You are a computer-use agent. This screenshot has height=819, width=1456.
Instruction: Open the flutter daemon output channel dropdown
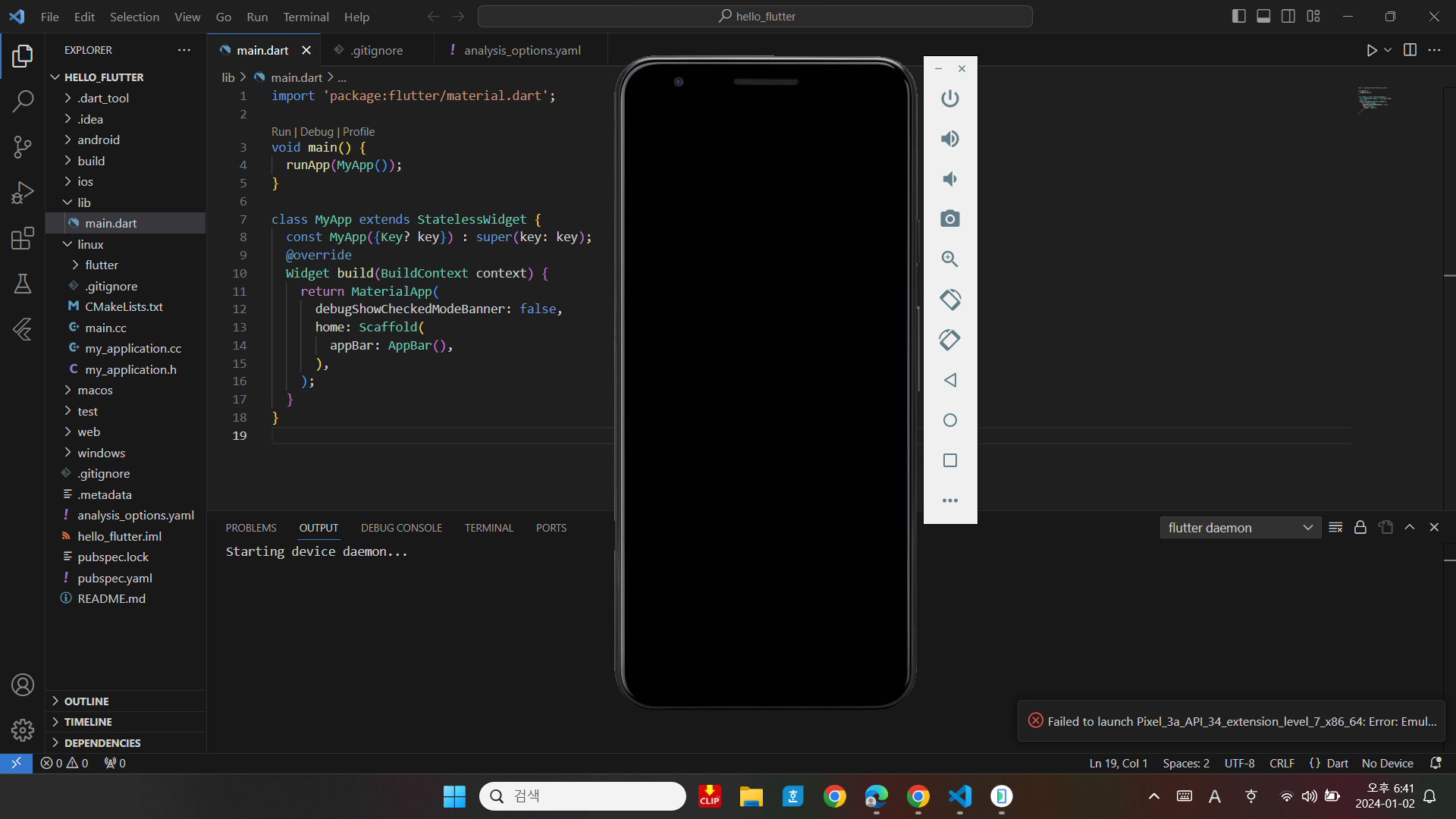point(1241,528)
